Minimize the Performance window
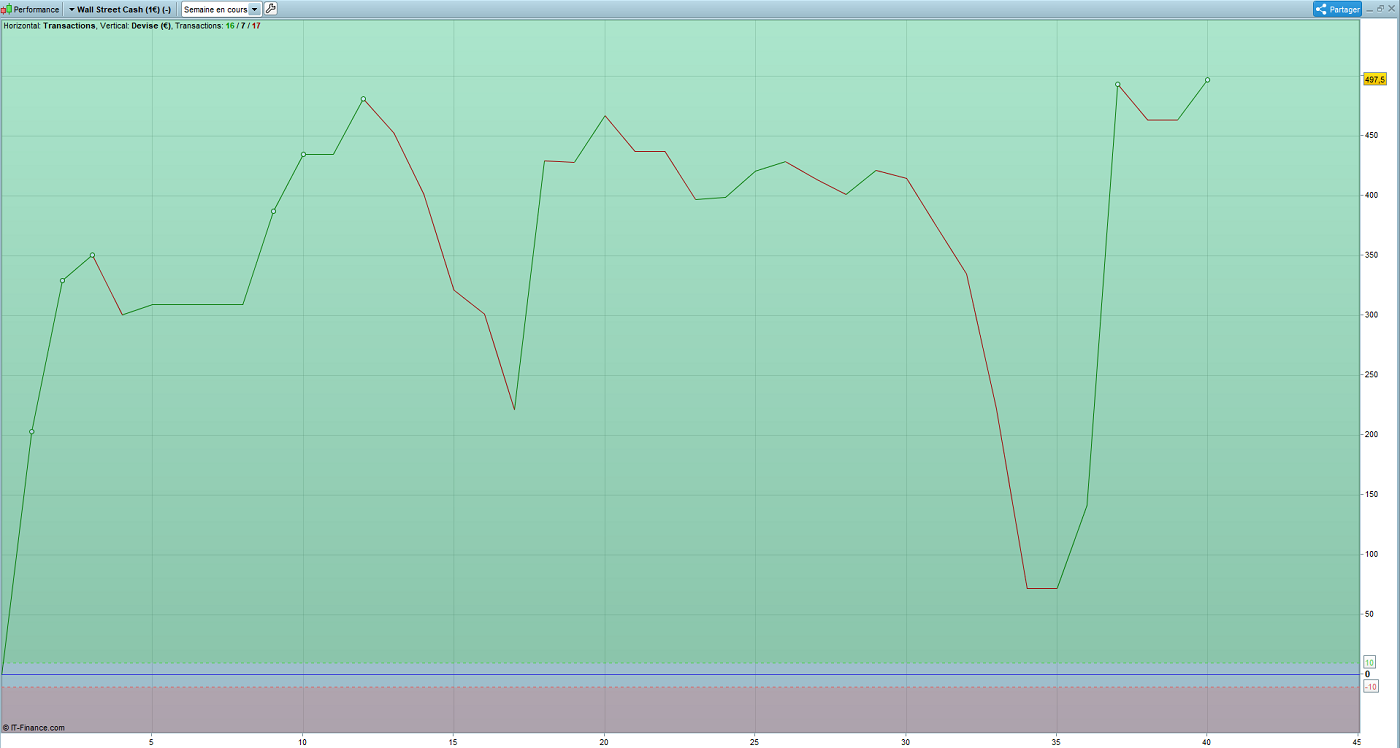1400x748 pixels. [x=1369, y=8]
